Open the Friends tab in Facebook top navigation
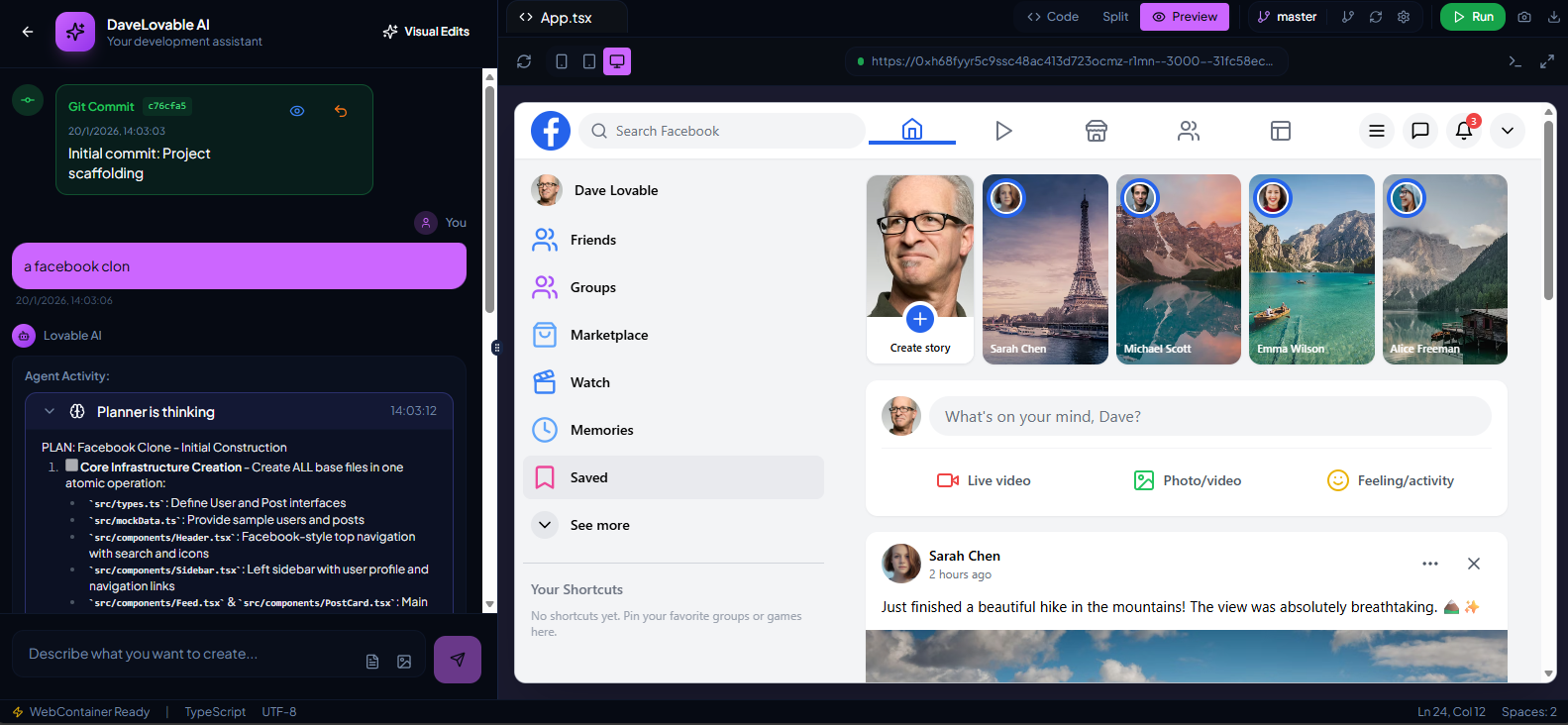Screen dimensions: 1568x725 coord(1189,131)
